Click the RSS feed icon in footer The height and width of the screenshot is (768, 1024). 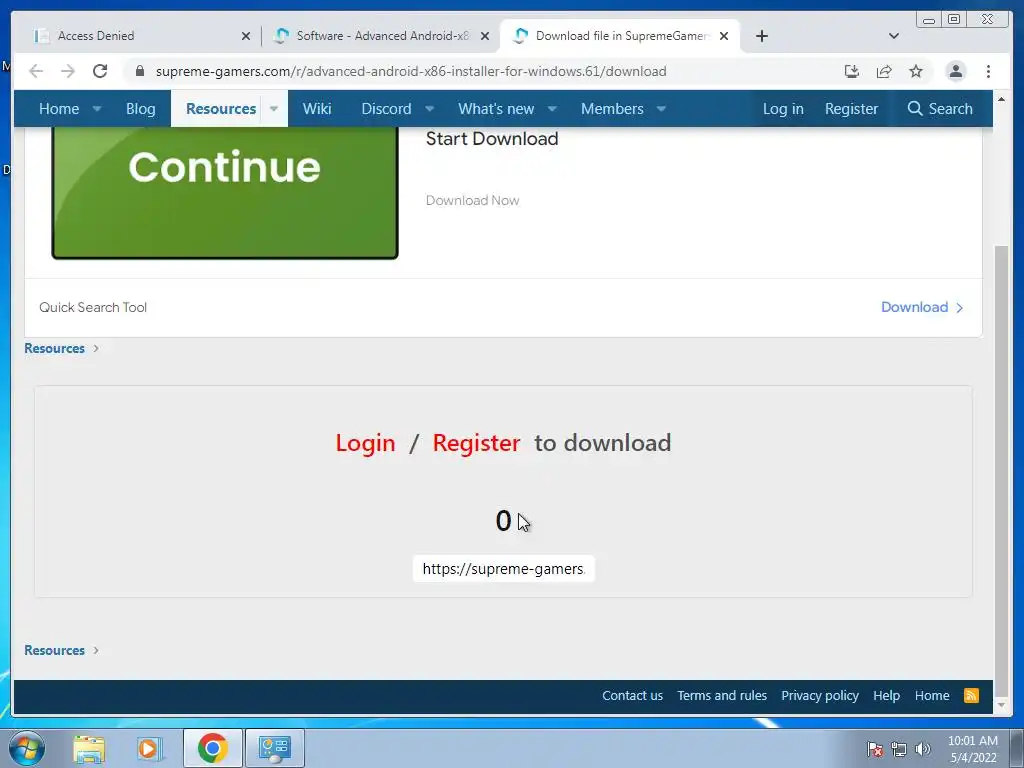point(972,696)
